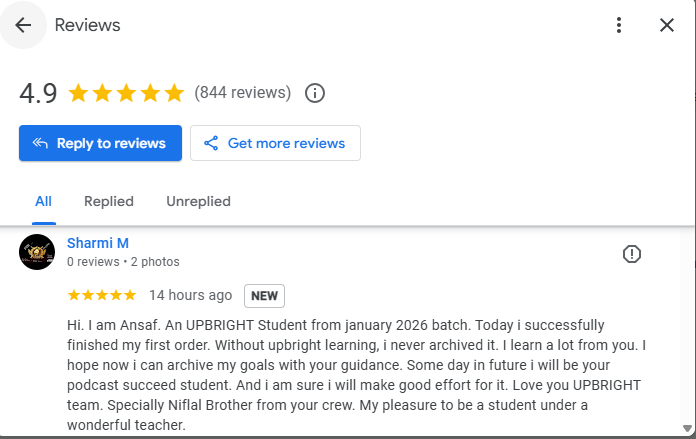The height and width of the screenshot is (439, 696).
Task: Click the Get more reviews button
Action: coord(275,143)
